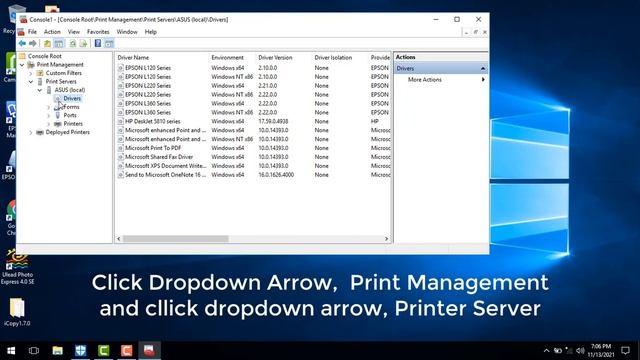The height and width of the screenshot is (360, 640).
Task: Open More Actions in the Actions pane
Action: point(424,80)
